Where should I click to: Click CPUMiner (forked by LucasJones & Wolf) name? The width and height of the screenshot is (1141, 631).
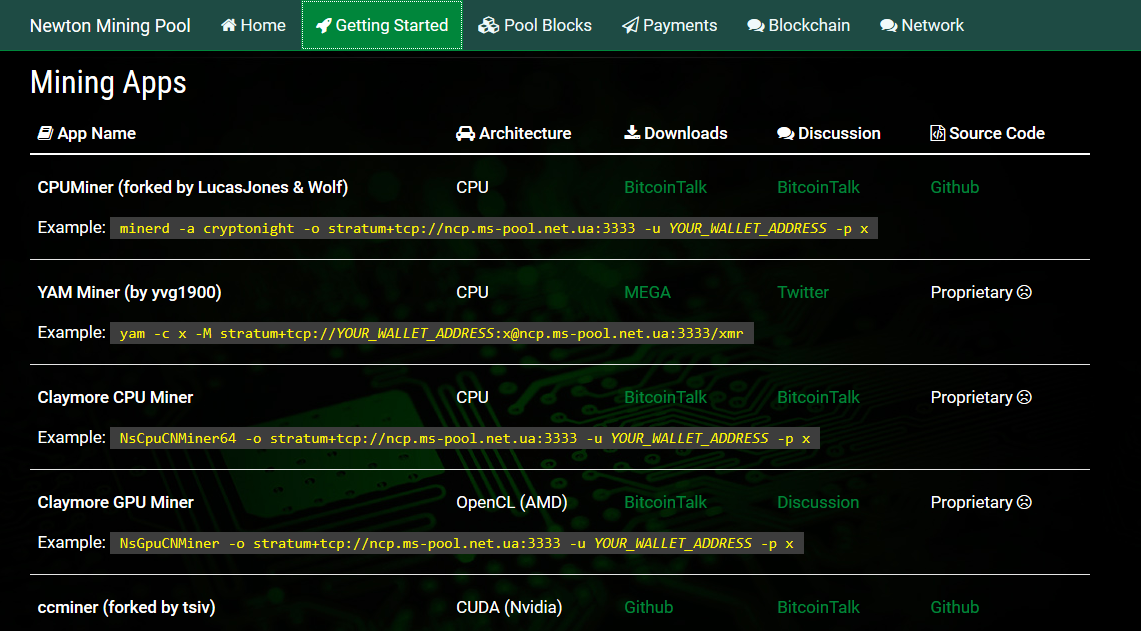(x=193, y=187)
